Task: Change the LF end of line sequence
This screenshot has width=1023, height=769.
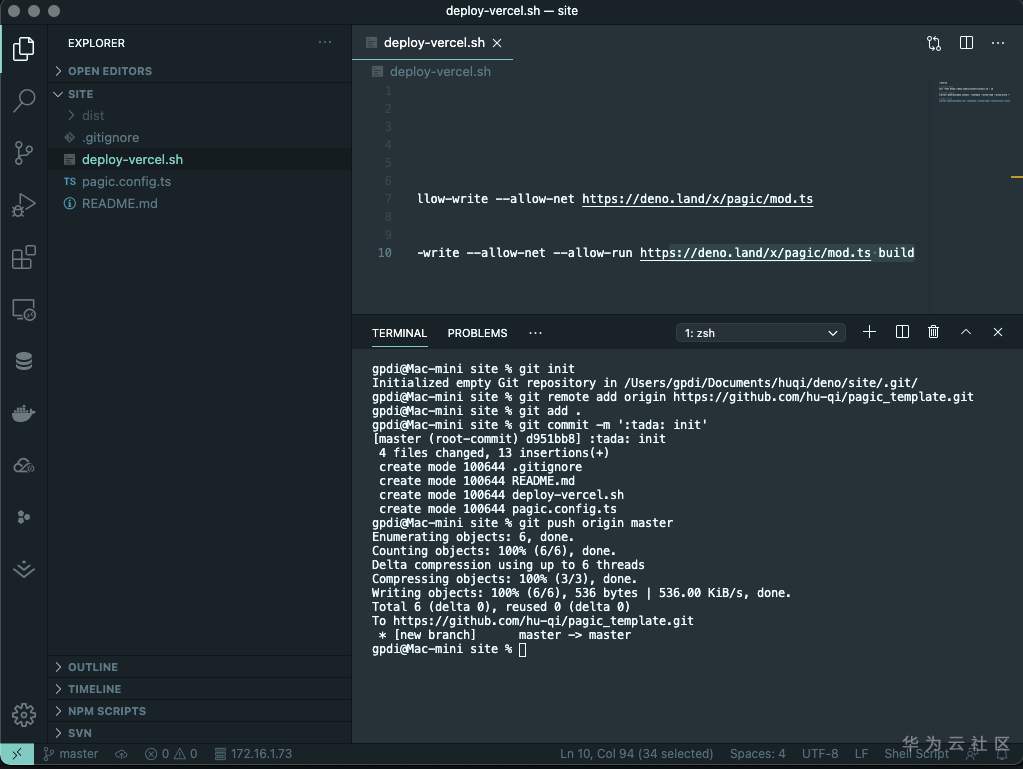Action: [x=861, y=753]
